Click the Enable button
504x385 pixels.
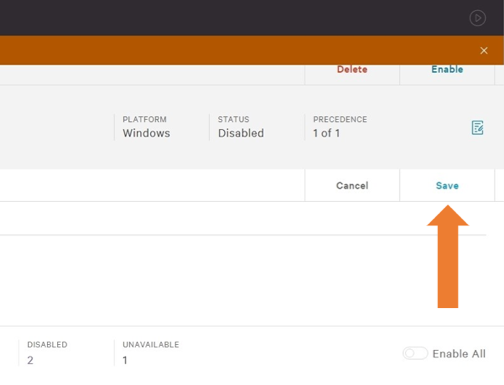click(x=447, y=69)
